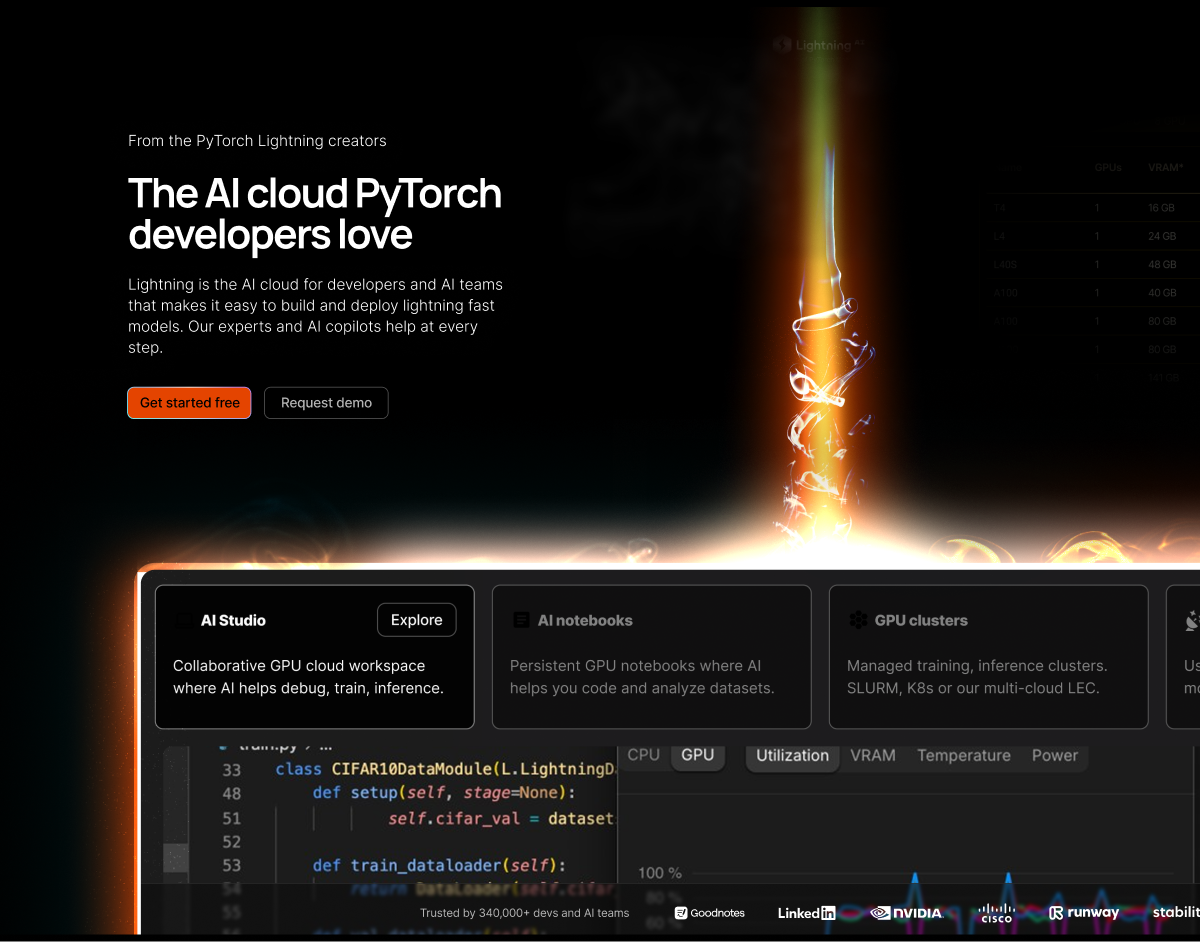Click the headline 'The AI cloud PyTorch developers love'
Image resolution: width=1200 pixels, height=942 pixels.
315,214
